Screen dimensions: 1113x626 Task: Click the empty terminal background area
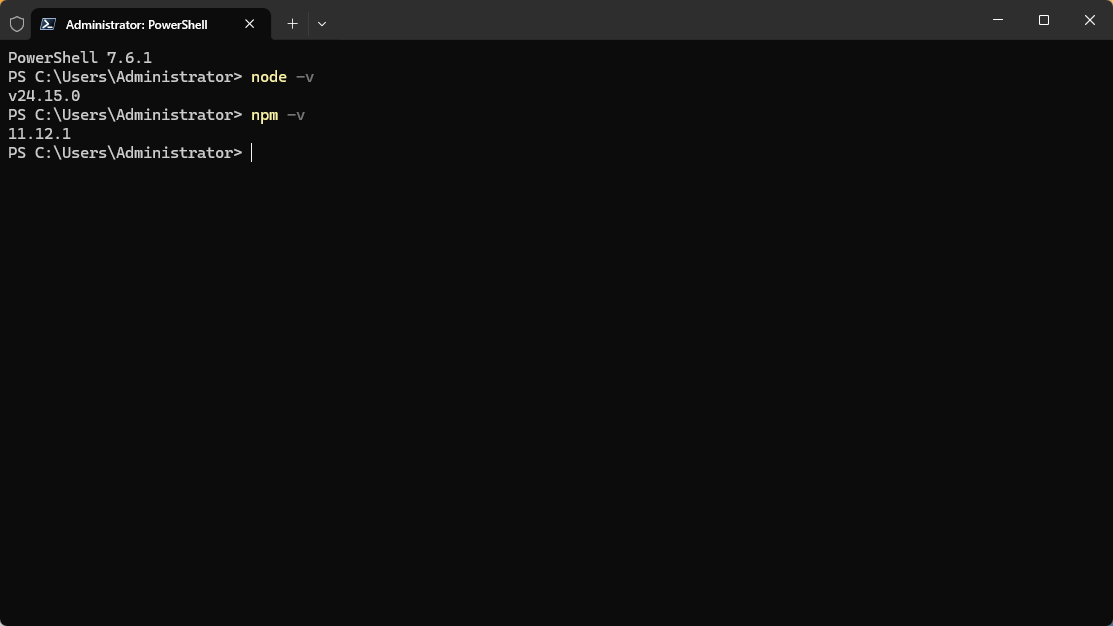pyautogui.click(x=556, y=400)
